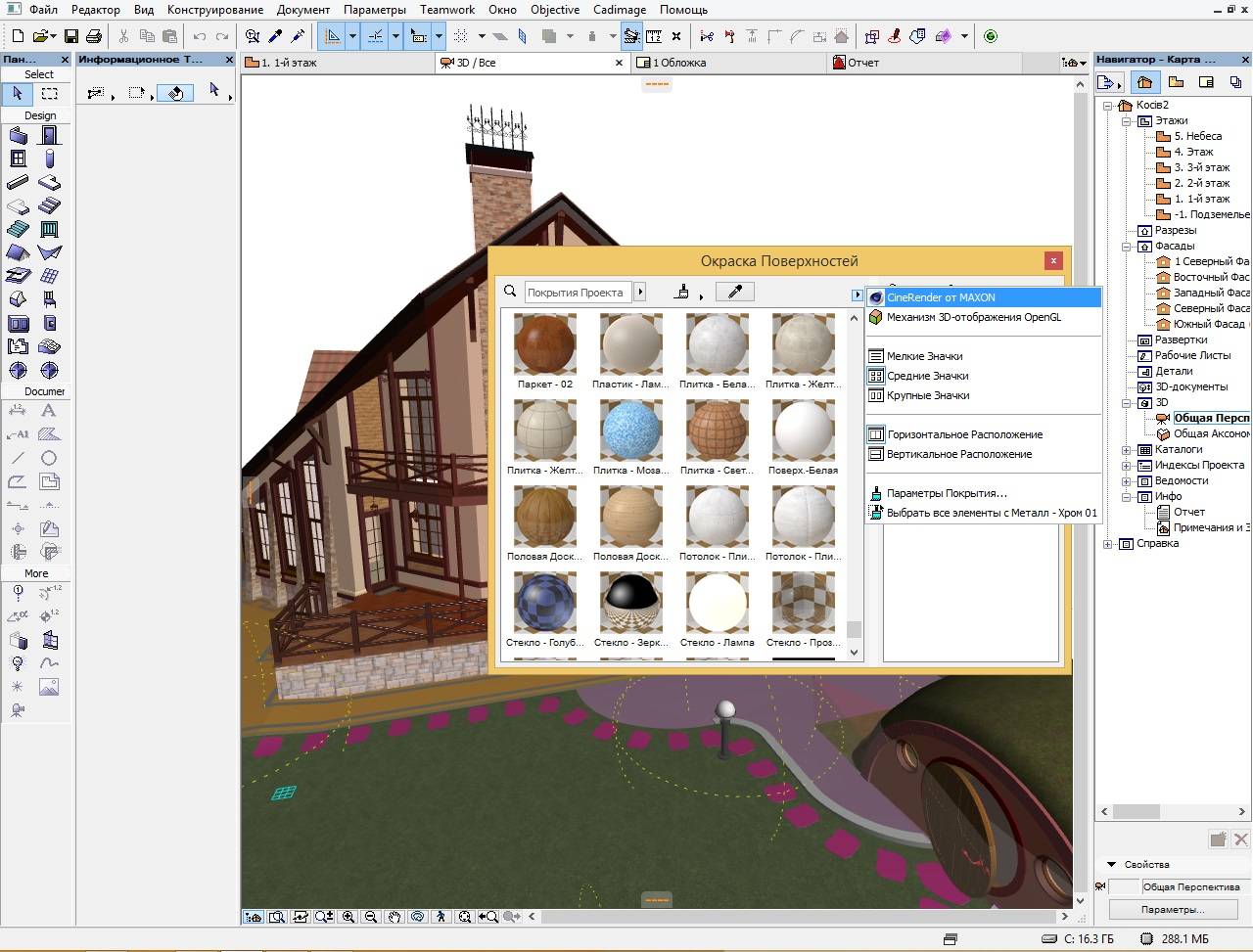1253x952 pixels.
Task: Click the zoom in magnifier in bottom bar
Action: point(348,917)
